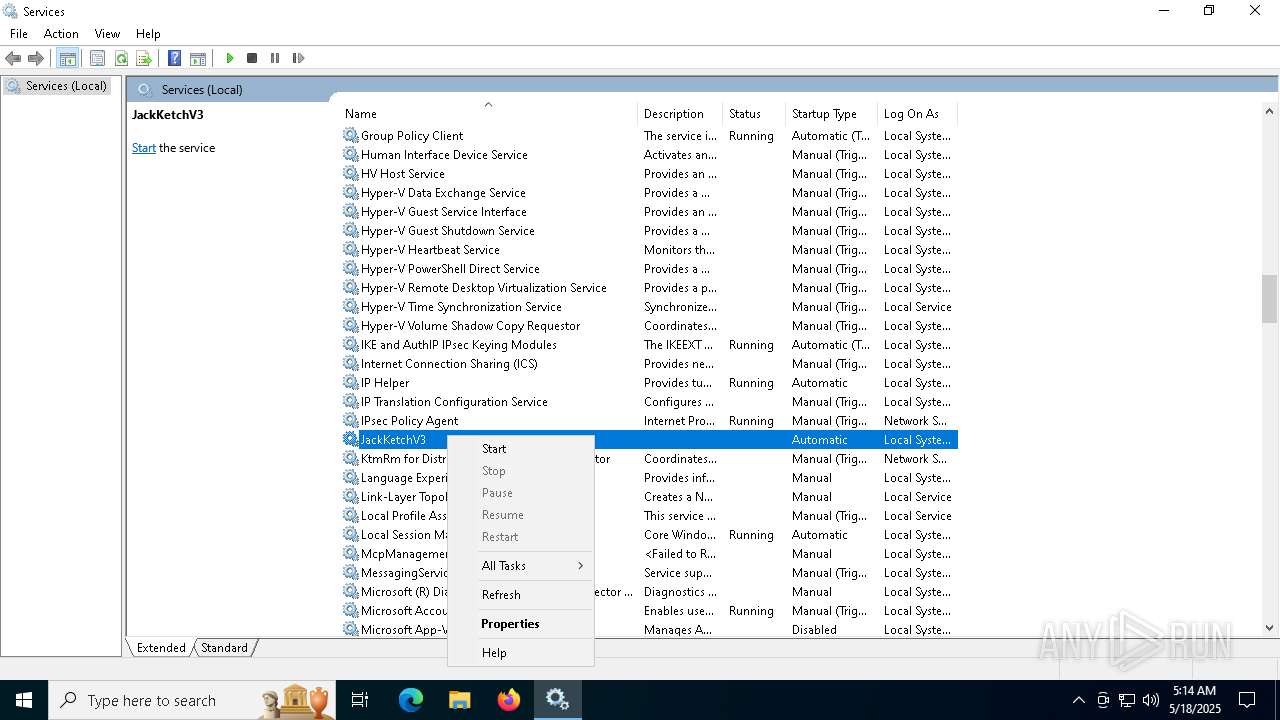The image size is (1280, 720).
Task: Open the File menu
Action: point(19,33)
